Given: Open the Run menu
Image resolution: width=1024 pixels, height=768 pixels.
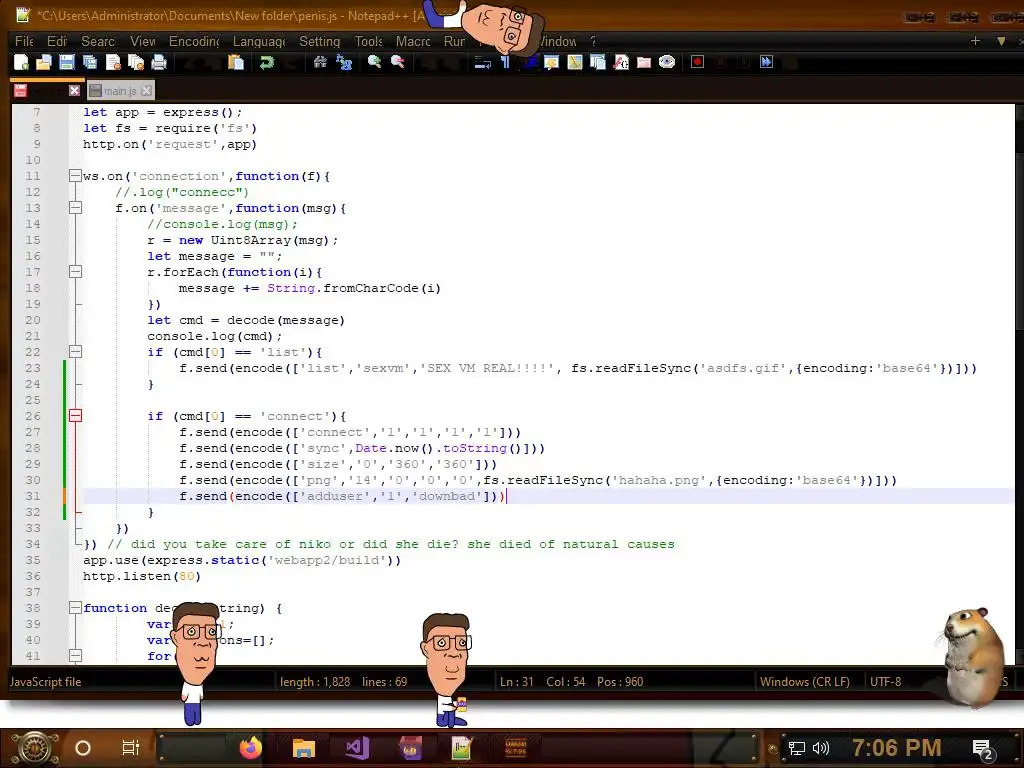Looking at the screenshot, I should pos(454,41).
